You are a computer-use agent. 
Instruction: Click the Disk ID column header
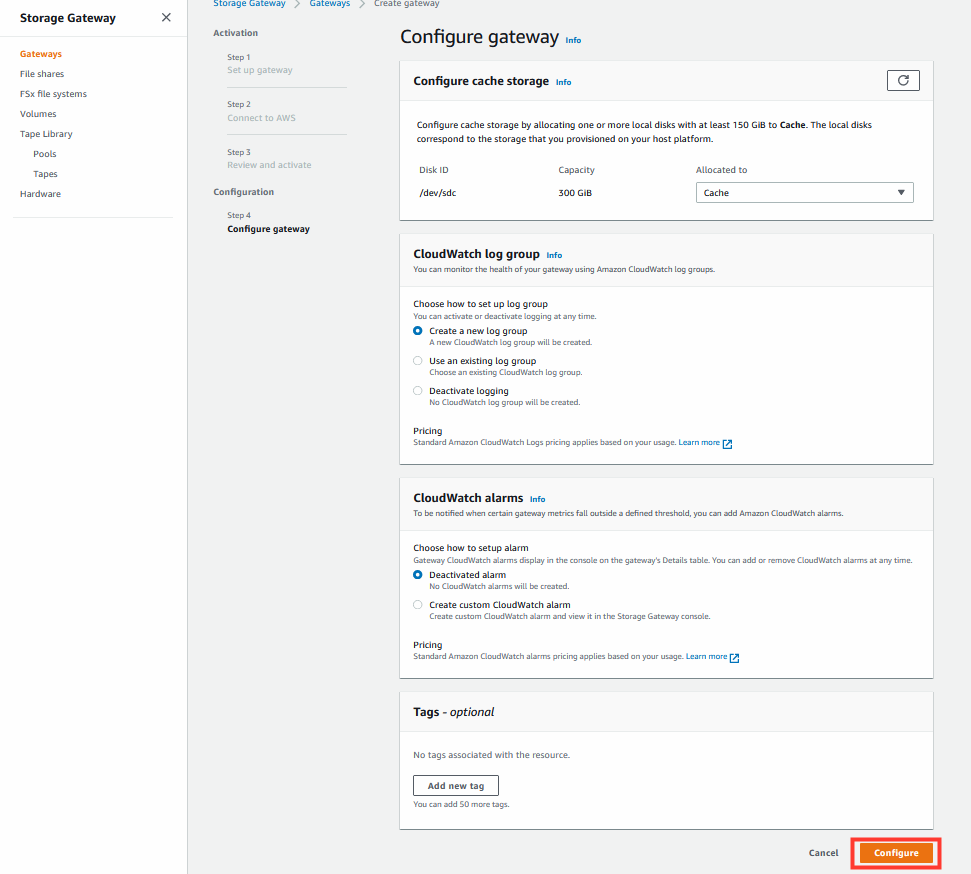pos(433,170)
